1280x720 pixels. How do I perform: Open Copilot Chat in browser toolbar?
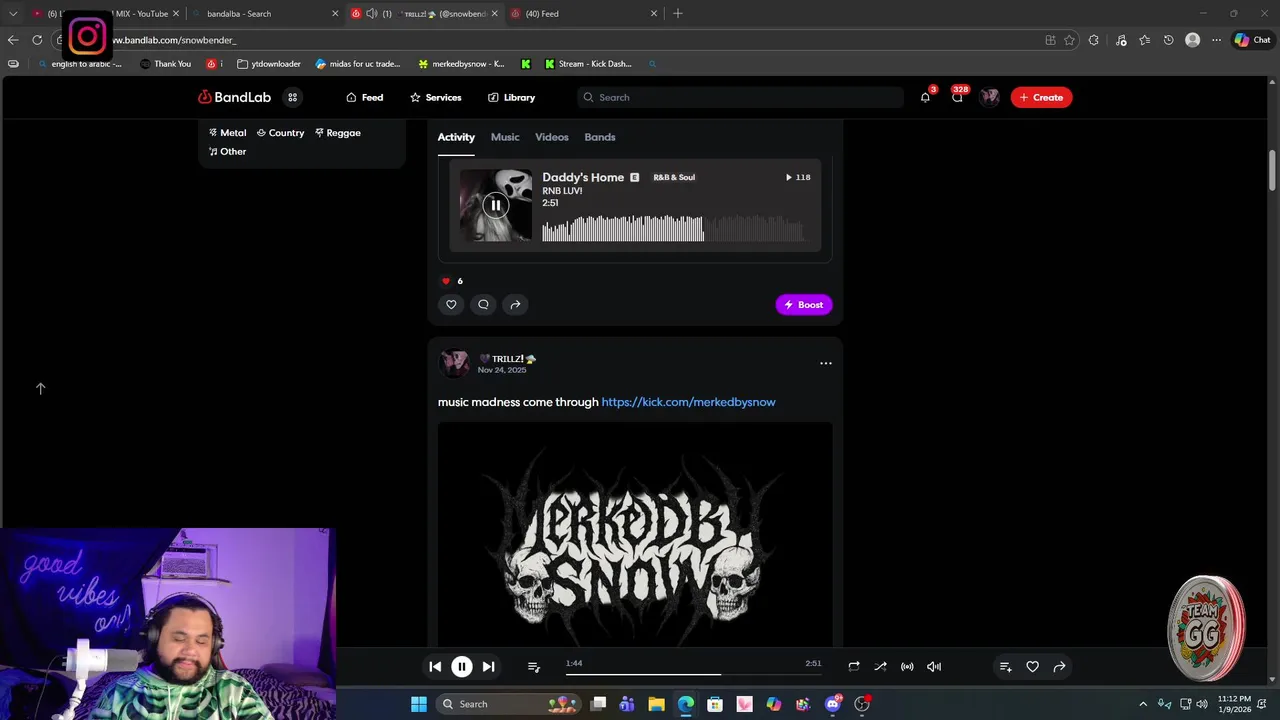1252,40
